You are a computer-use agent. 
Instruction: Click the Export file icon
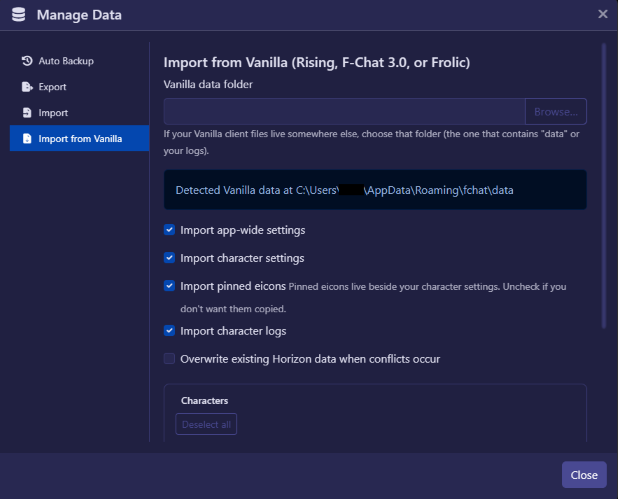coord(27,87)
